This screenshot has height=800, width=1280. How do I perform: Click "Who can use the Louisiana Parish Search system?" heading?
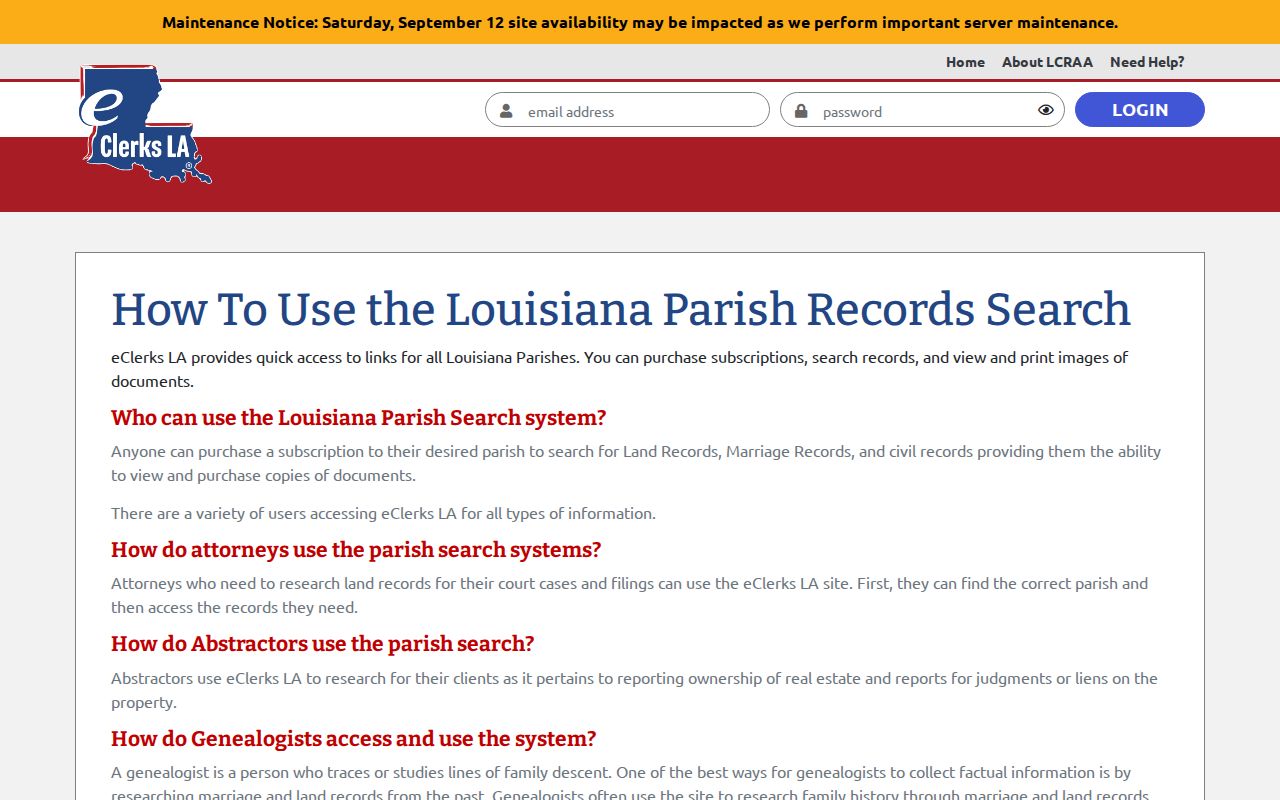(359, 418)
